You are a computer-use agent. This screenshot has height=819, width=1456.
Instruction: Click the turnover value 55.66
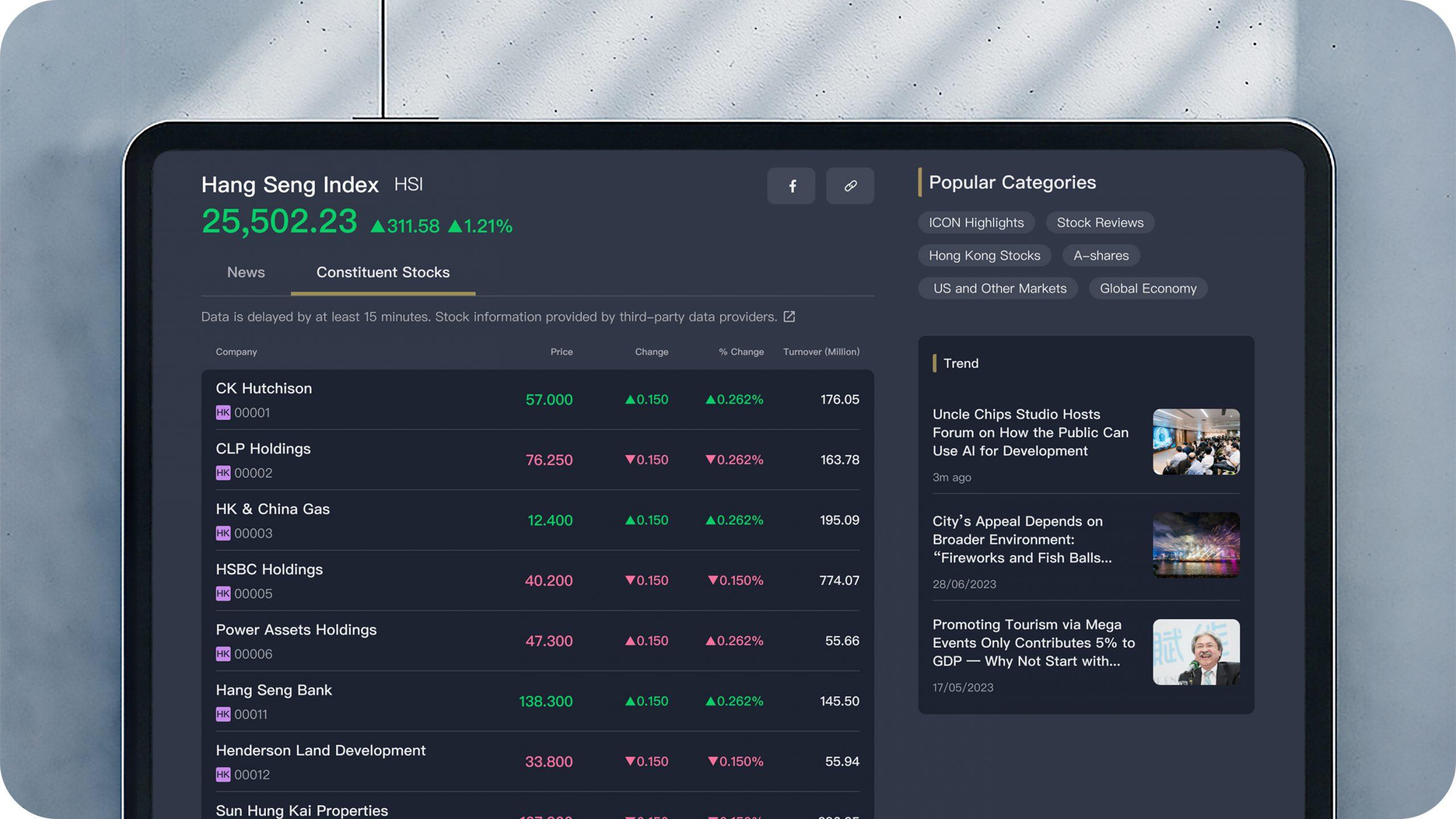(842, 641)
